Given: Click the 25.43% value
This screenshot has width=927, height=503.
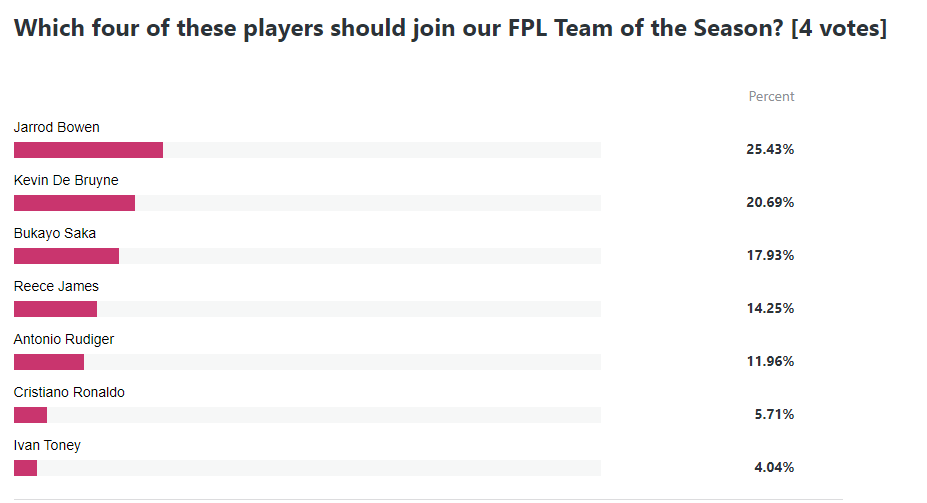Looking at the screenshot, I should click(770, 150).
